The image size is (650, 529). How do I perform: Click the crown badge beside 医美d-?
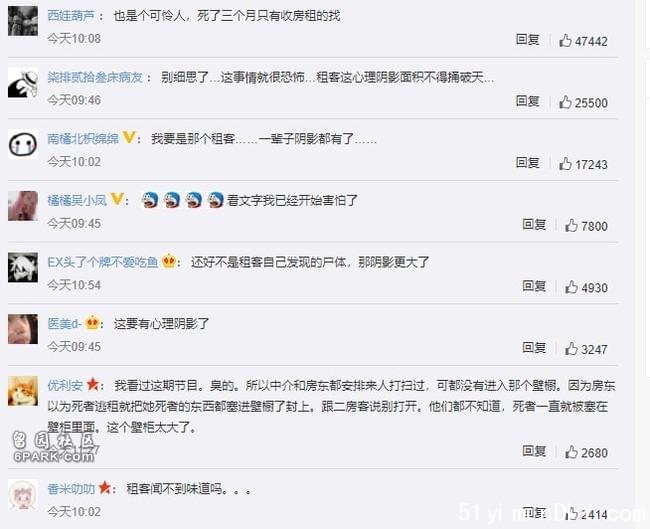92,323
